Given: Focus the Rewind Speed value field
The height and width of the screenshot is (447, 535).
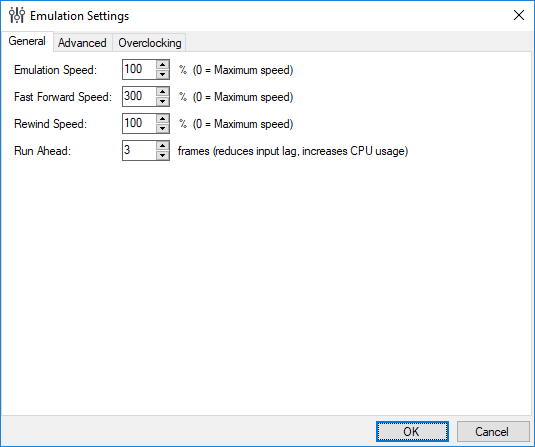Looking at the screenshot, I should pos(140,124).
